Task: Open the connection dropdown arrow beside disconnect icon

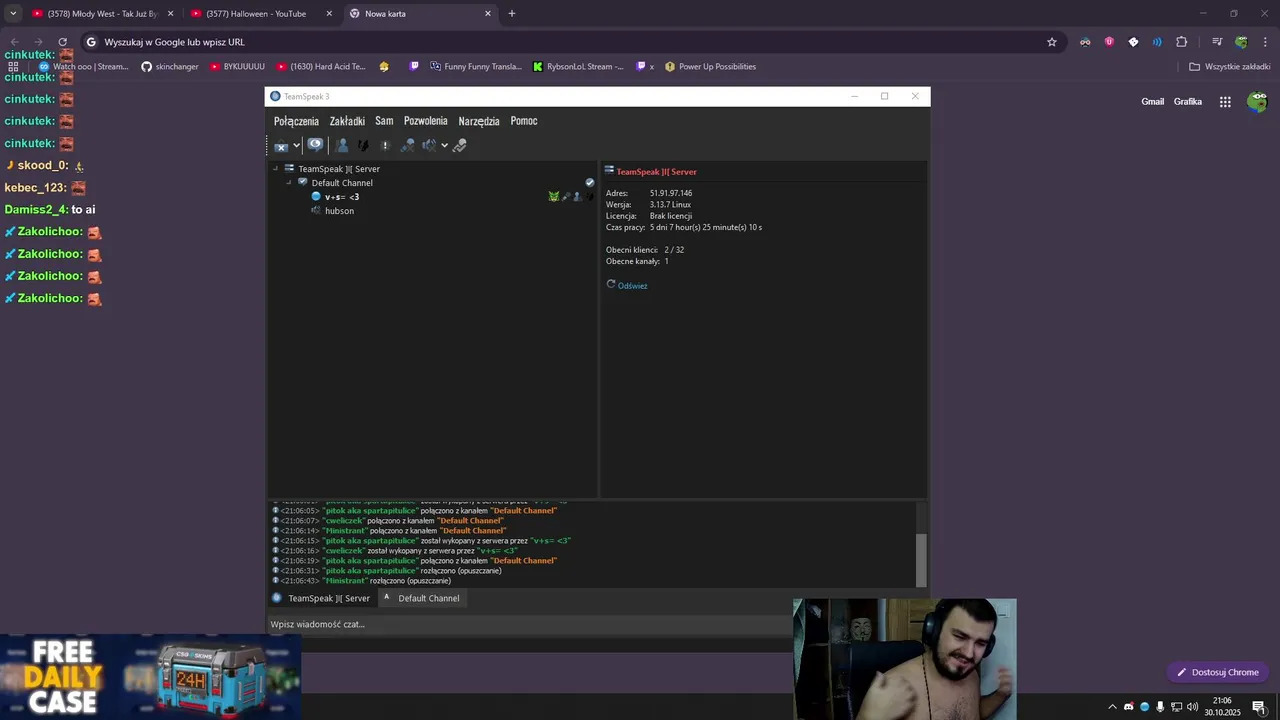Action: pos(296,146)
